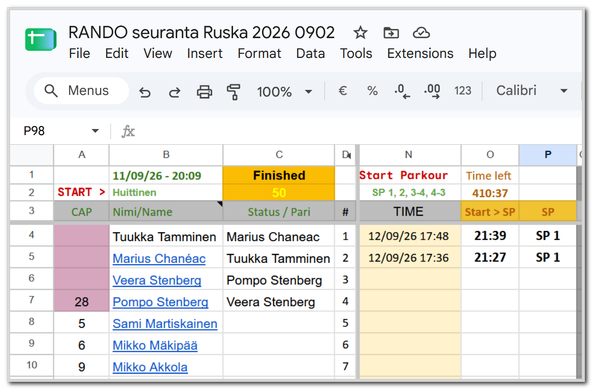The height and width of the screenshot is (389, 592).
Task: Select the 12/09/26 17:36 cell
Action: [410, 258]
